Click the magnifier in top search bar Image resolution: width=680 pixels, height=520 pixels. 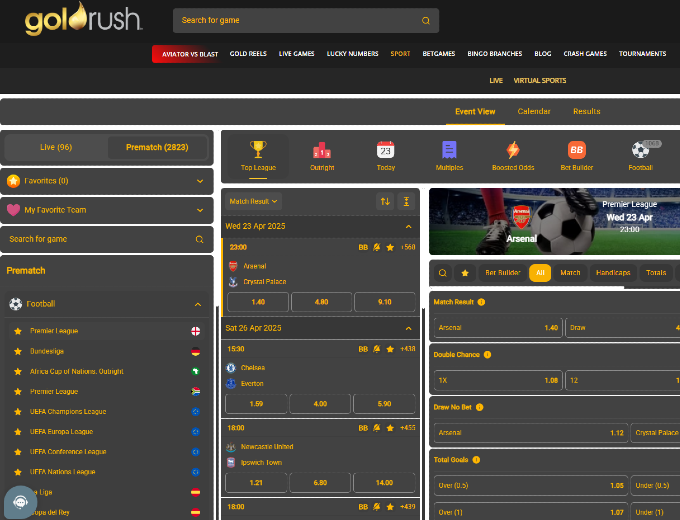click(426, 20)
